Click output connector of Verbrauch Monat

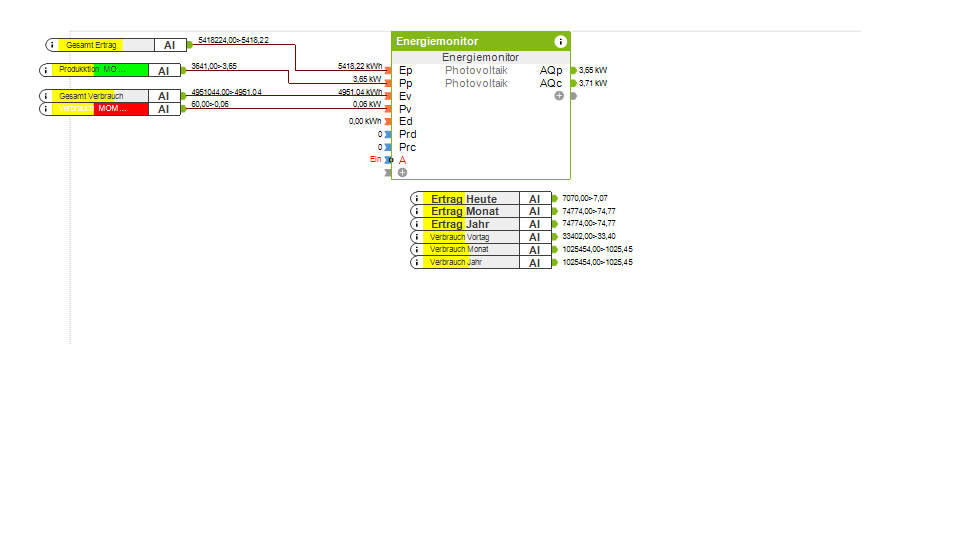click(555, 250)
